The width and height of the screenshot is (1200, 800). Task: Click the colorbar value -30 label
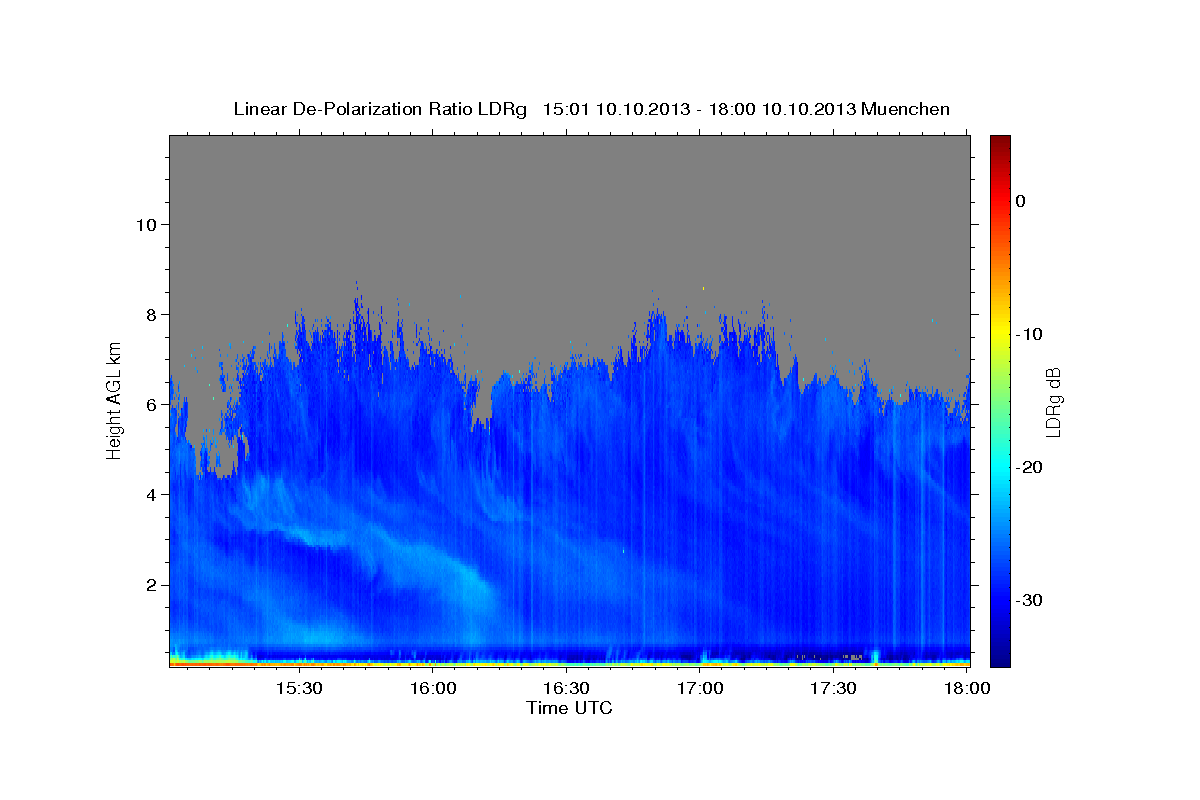pos(1030,600)
